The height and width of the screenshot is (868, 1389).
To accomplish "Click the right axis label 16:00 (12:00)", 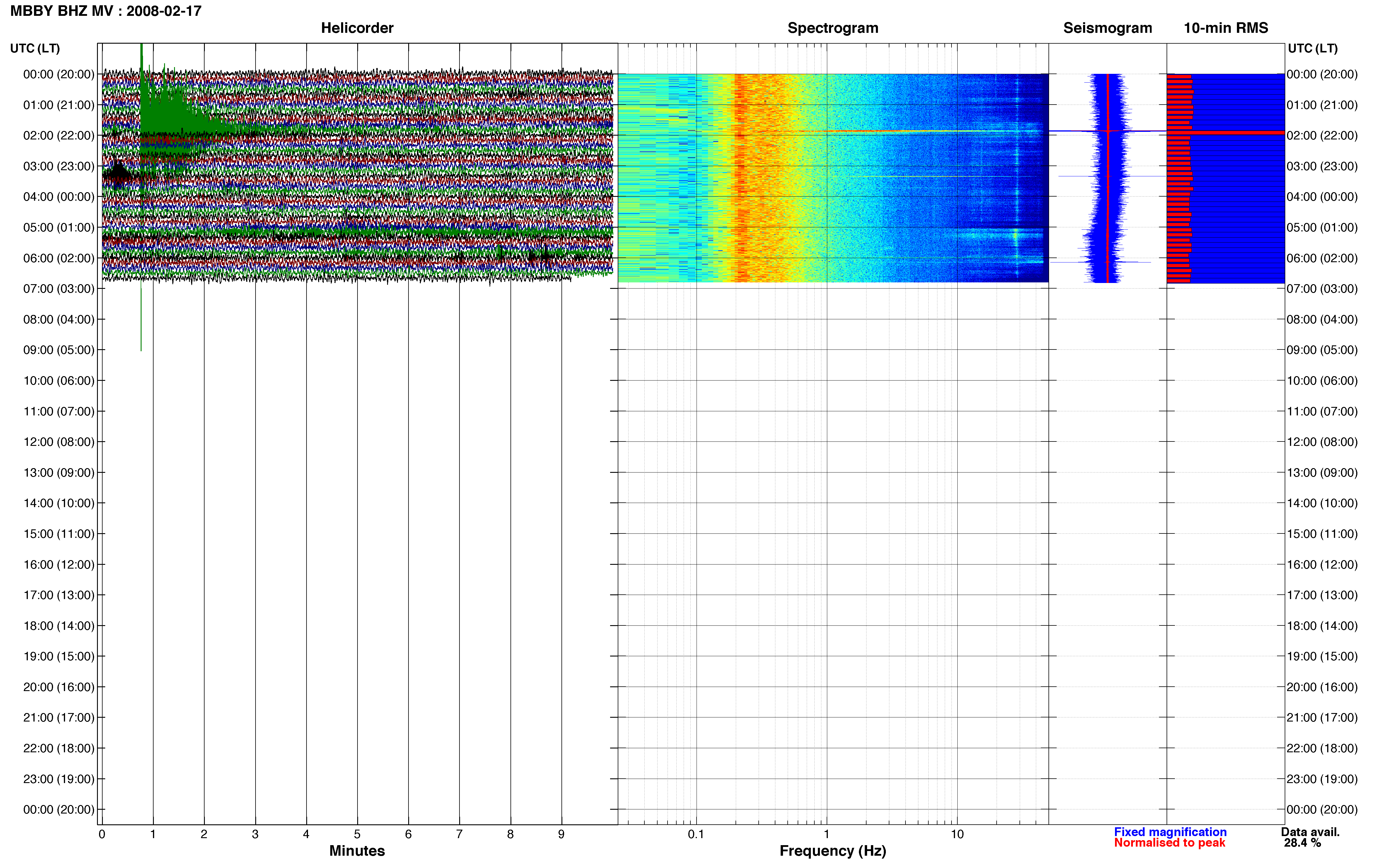I will [1322, 564].
